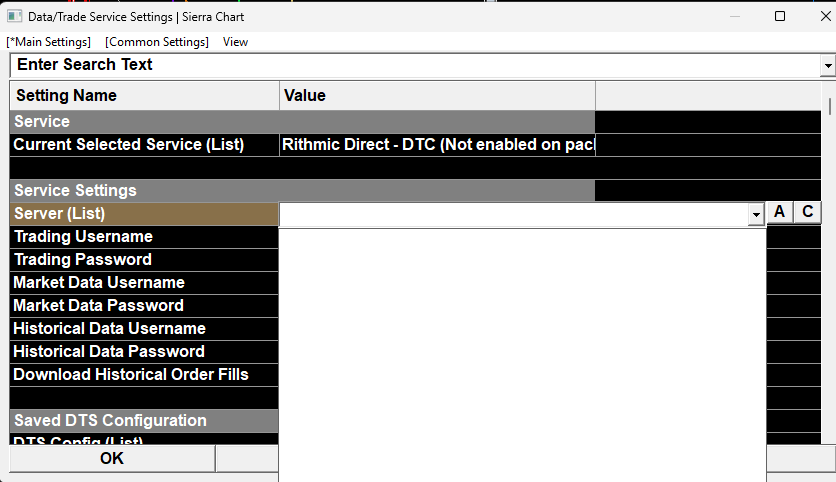The image size is (836, 482).
Task: Open the [*Main Settings] menu
Action: click(49, 42)
